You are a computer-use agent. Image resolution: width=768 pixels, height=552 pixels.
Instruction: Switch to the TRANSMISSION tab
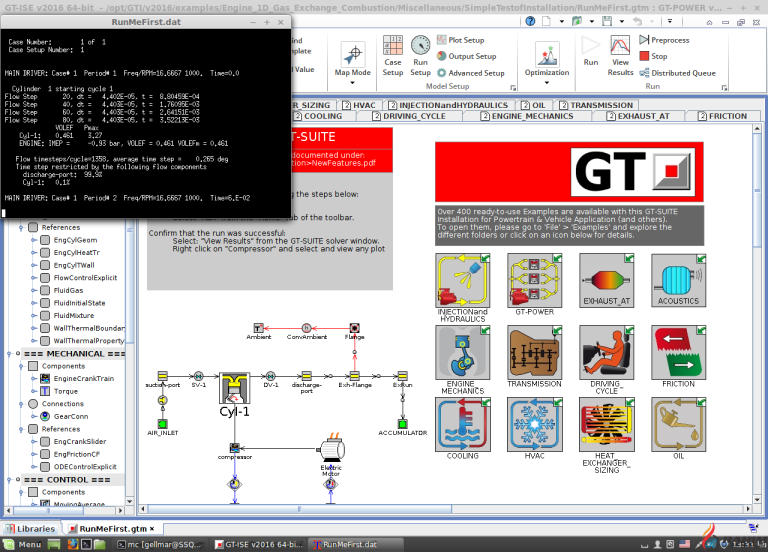[x=596, y=105]
